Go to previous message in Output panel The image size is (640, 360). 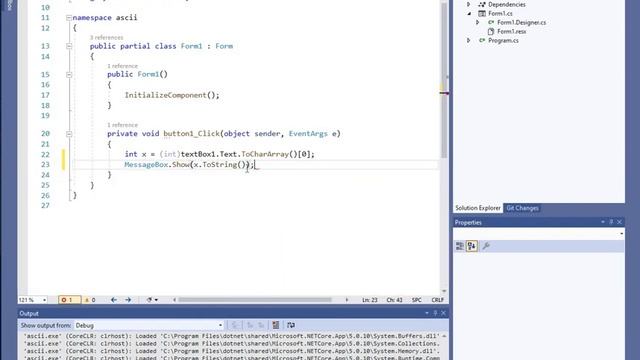[250, 325]
